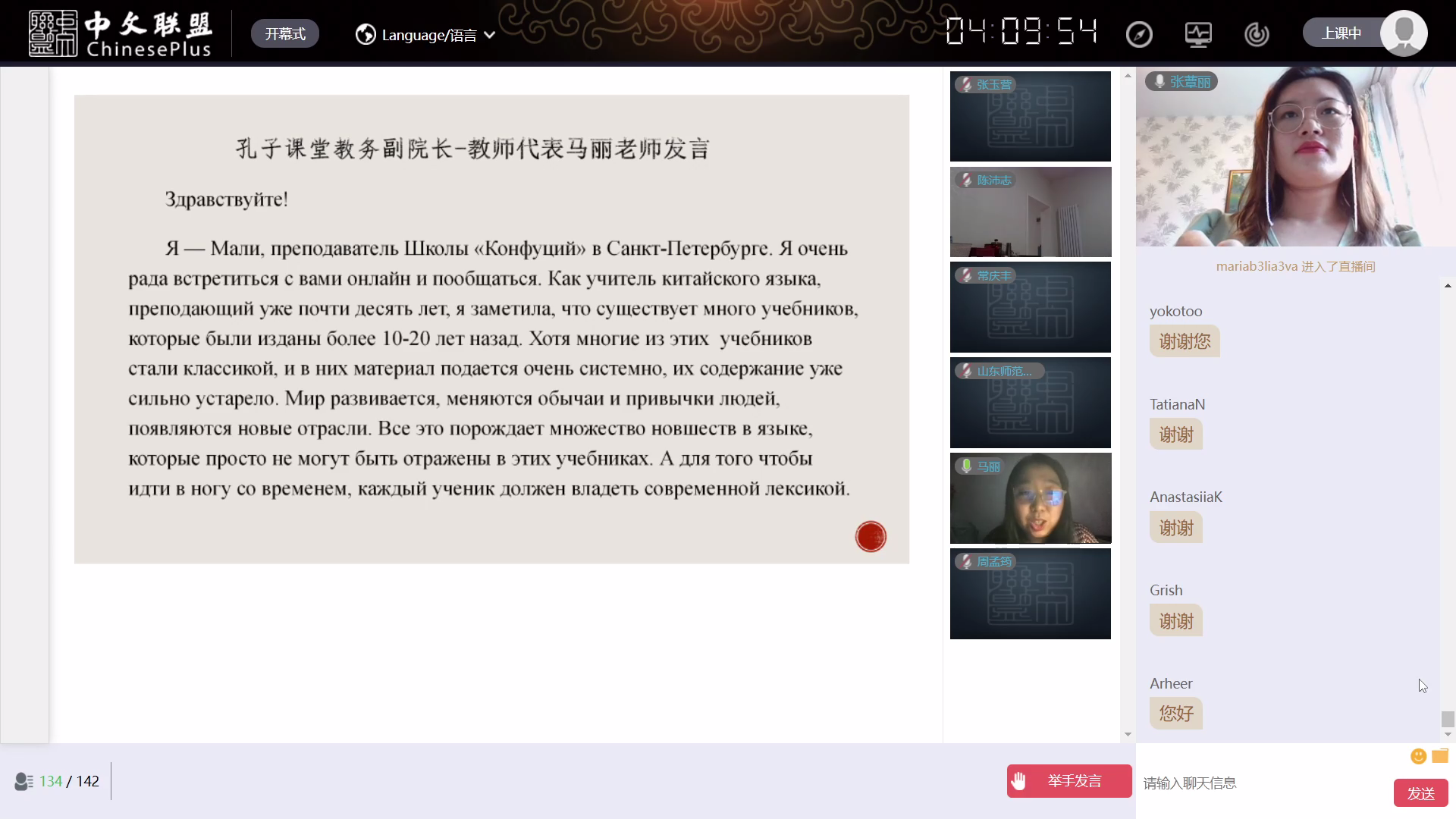Screen dimensions: 1456x819
Task: Toggle 张蕾丽's microphone indicator
Action: click(1159, 81)
